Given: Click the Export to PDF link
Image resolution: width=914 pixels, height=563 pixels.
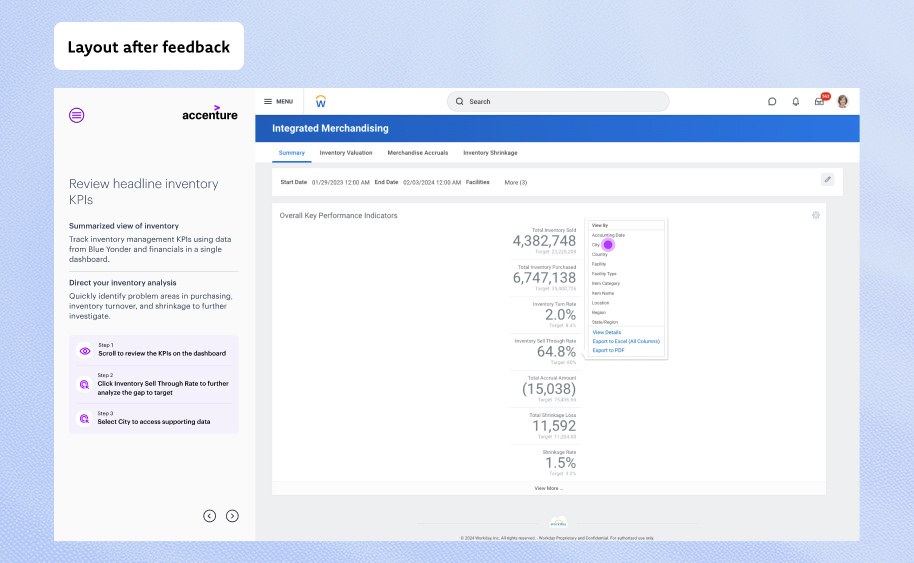Looking at the screenshot, I should point(608,350).
